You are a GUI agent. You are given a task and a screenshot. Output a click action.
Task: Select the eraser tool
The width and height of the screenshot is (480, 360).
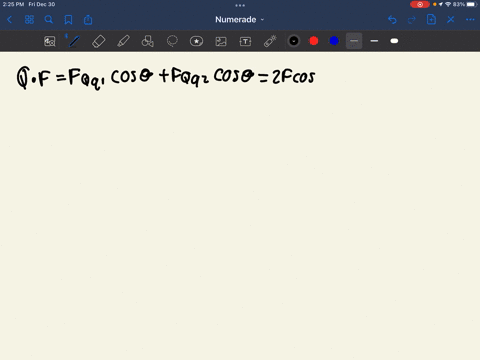(x=99, y=41)
